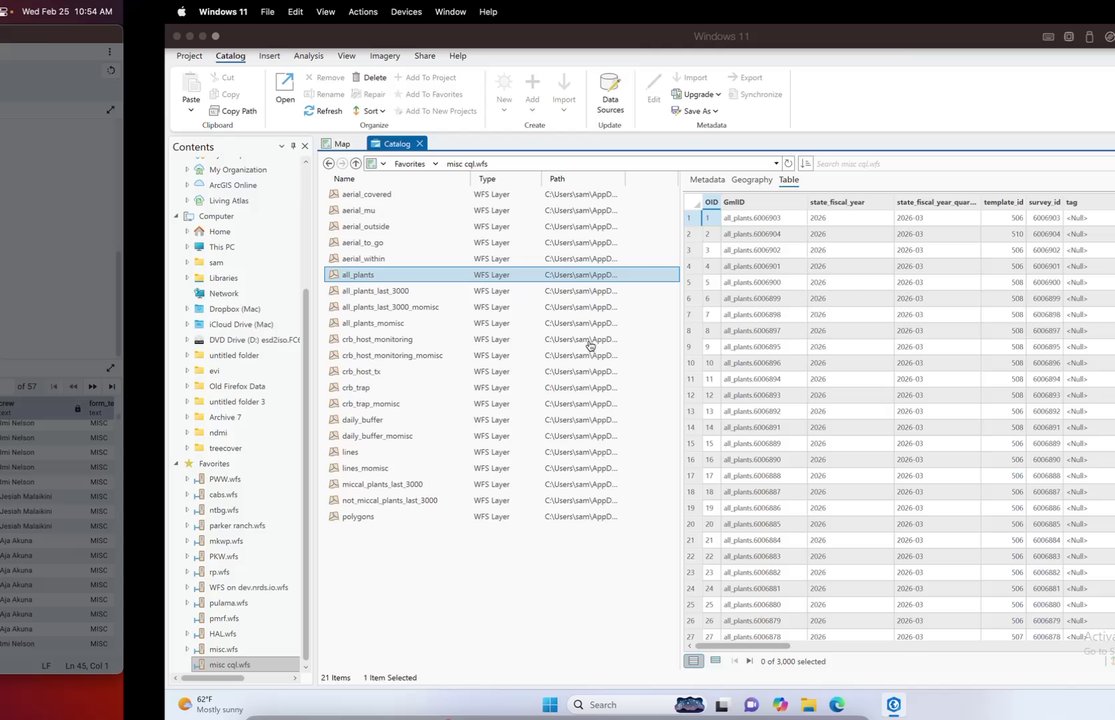Pin the Contents pane (auto hide)
This screenshot has width=1115, height=720.
pyautogui.click(x=293, y=146)
